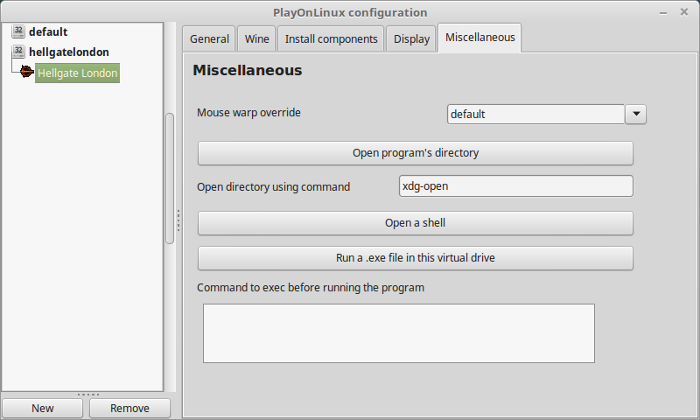This screenshot has width=700, height=420.
Task: Close the PlayOnLinux configuration window
Action: click(x=684, y=12)
